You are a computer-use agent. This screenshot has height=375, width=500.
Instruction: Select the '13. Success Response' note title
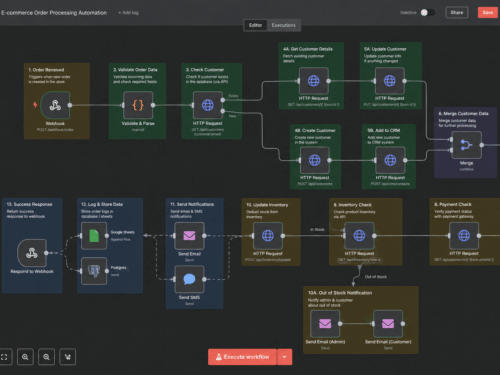point(29,204)
